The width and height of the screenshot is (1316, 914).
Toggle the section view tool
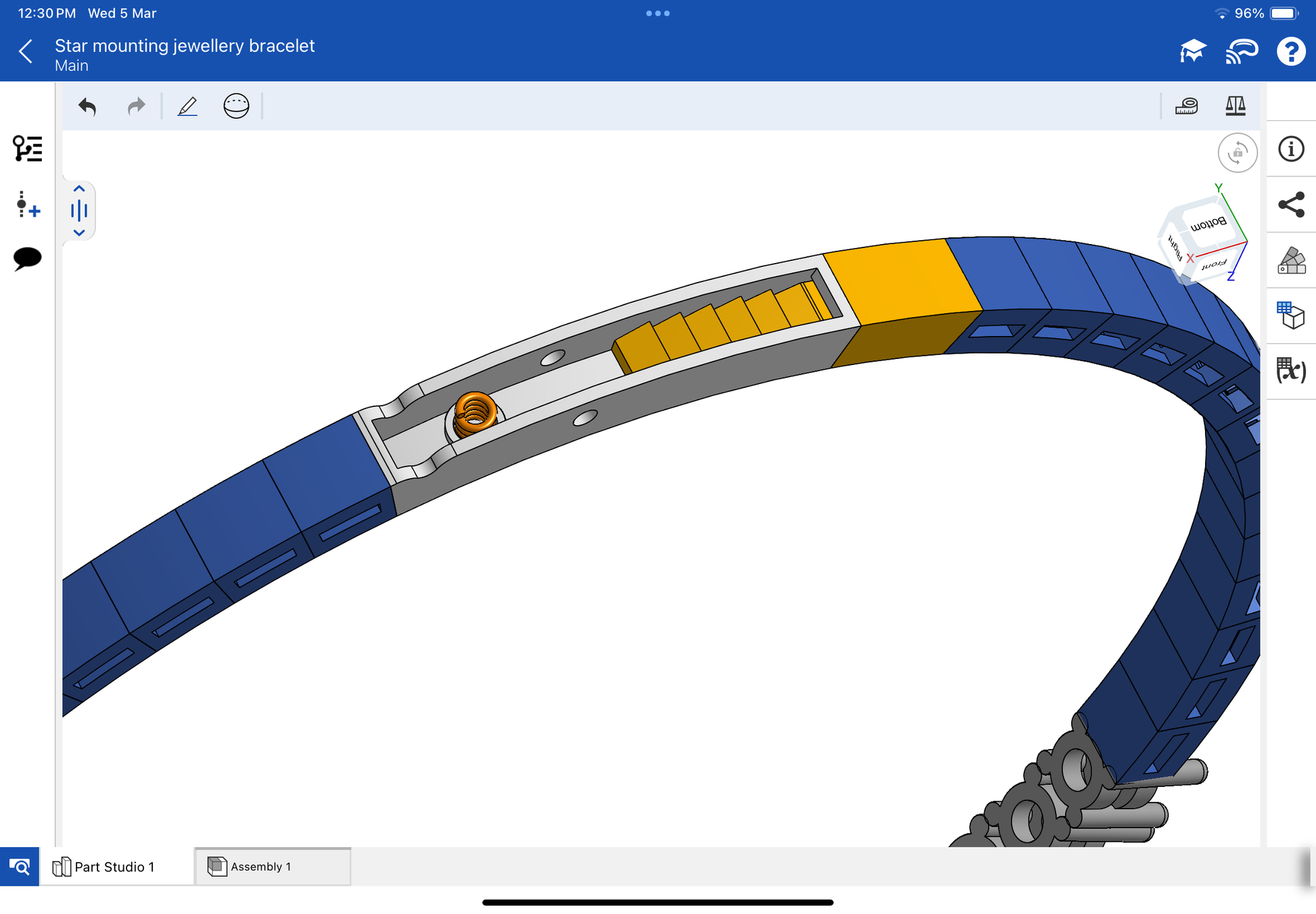click(236, 106)
